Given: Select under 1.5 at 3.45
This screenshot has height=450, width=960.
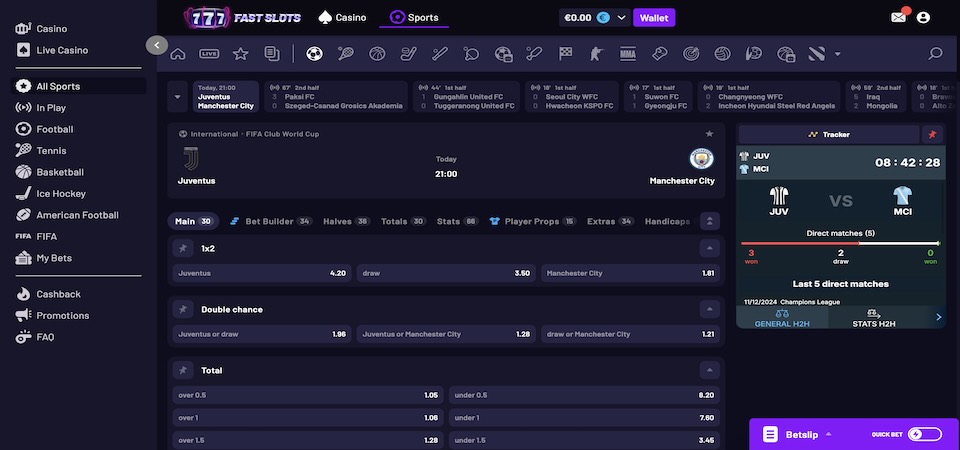Looking at the screenshot, I should point(584,440).
